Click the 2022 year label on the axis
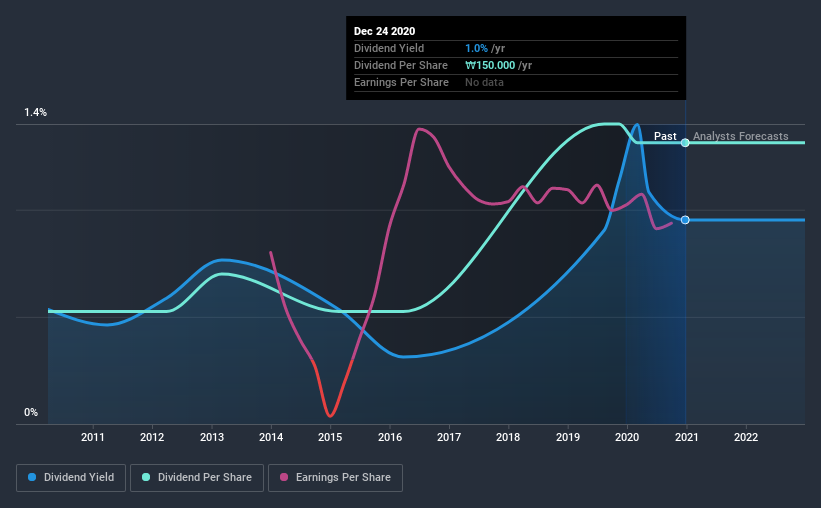This screenshot has width=821, height=508. click(x=746, y=437)
